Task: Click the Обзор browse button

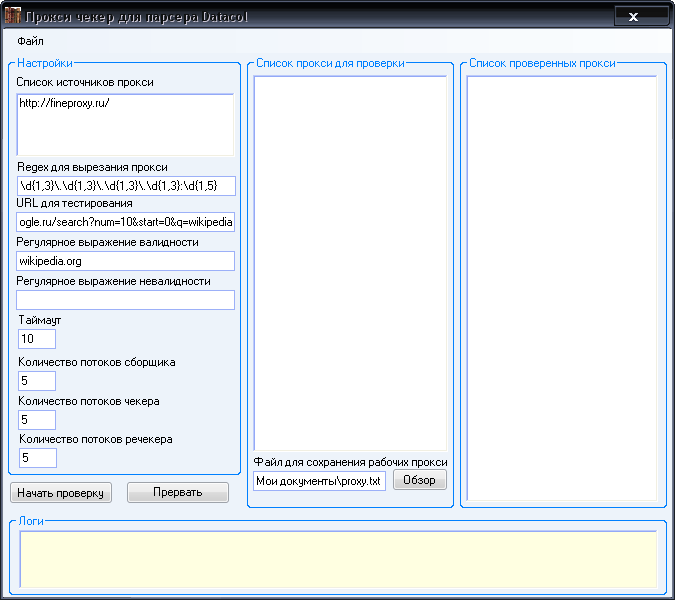Action: [419, 481]
